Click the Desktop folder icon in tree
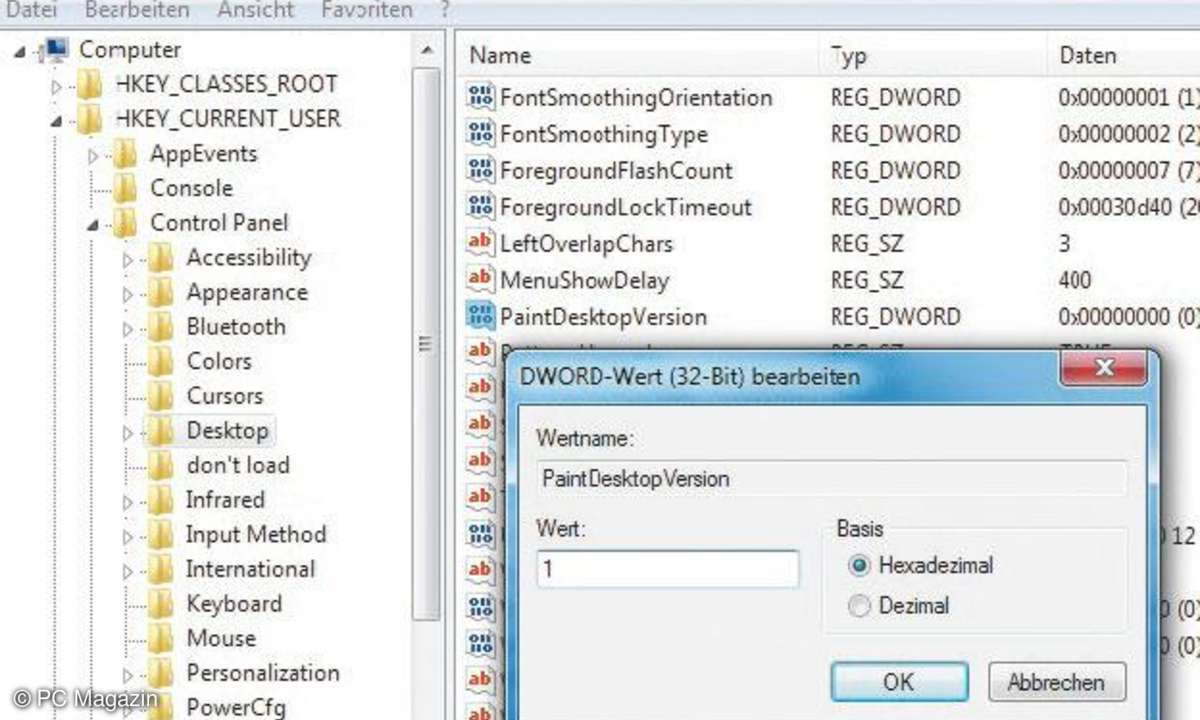The width and height of the screenshot is (1200, 720). (x=160, y=432)
